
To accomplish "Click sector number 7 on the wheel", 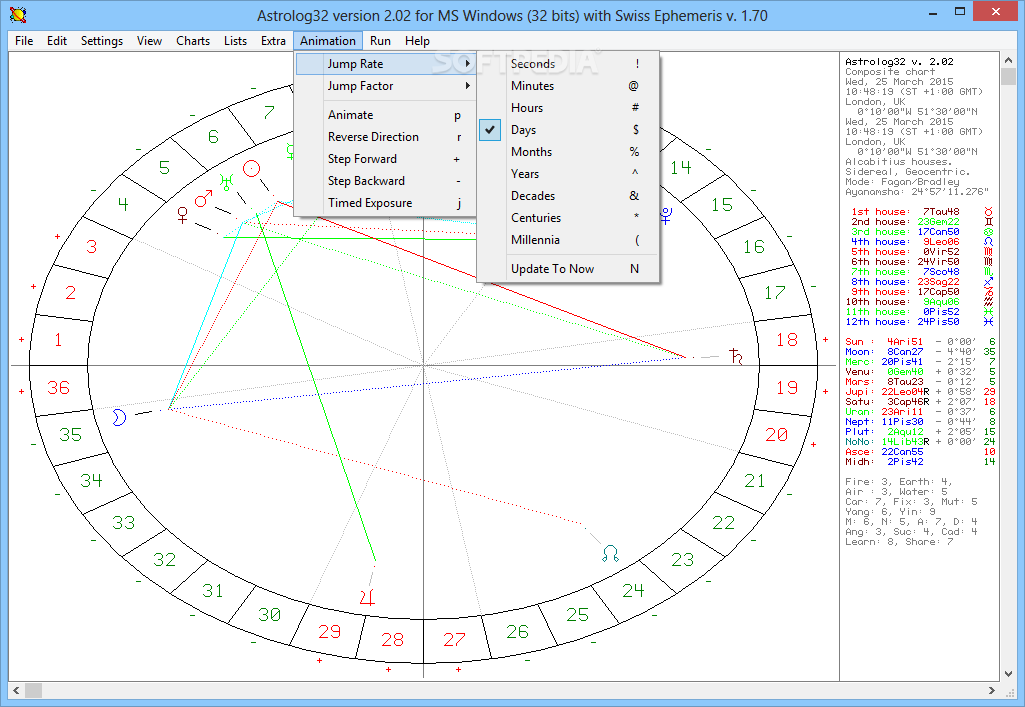I will click(269, 112).
